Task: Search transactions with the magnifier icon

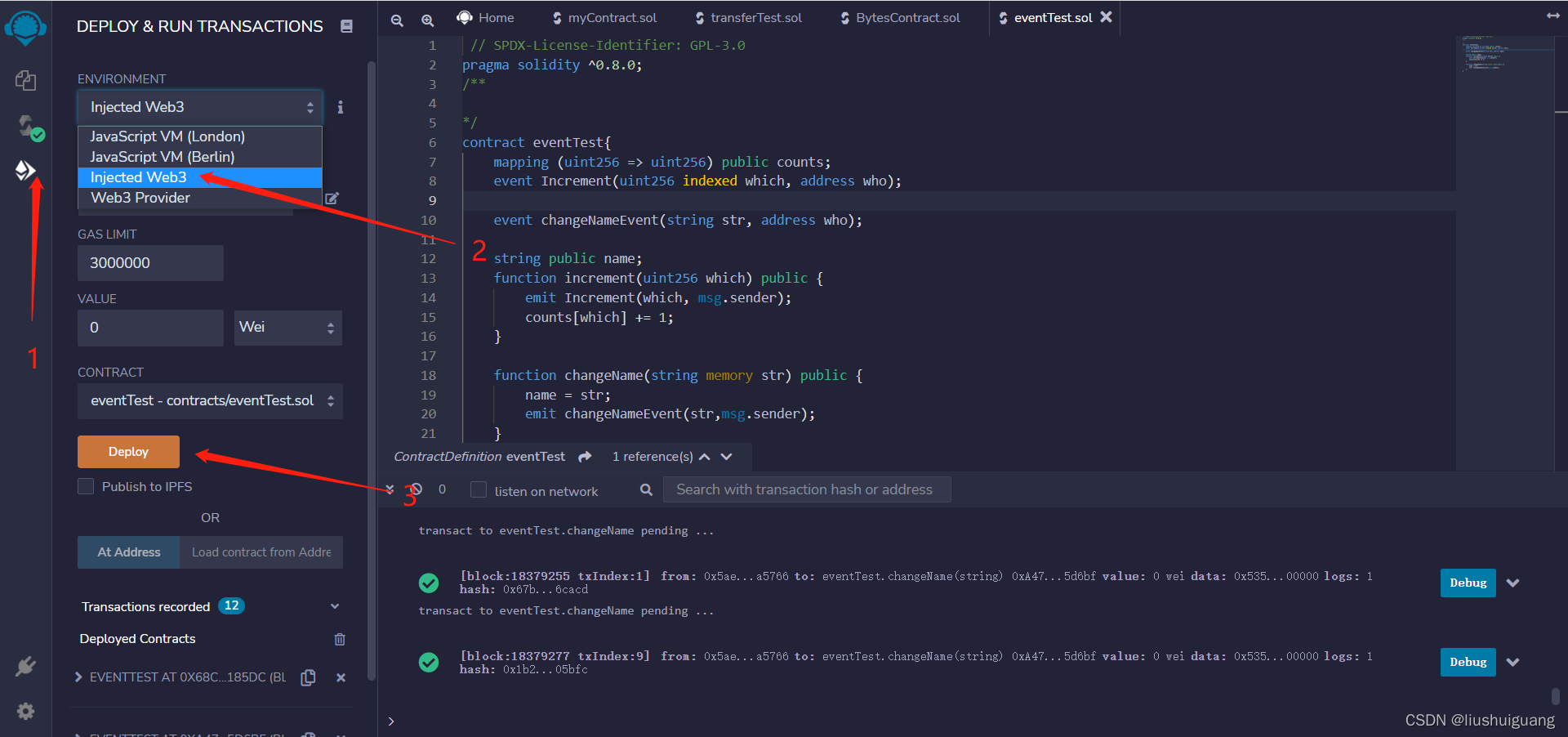Action: coord(646,489)
